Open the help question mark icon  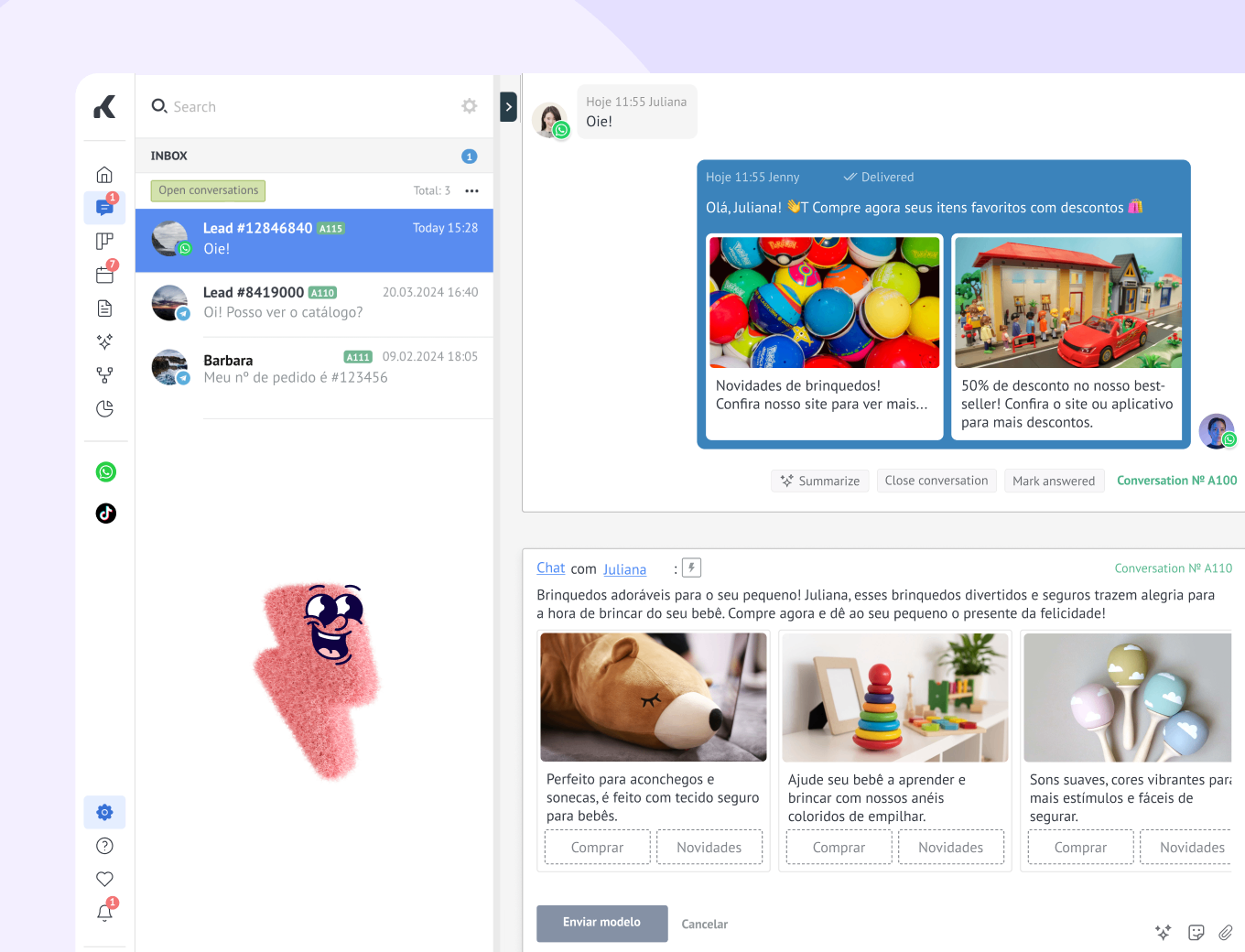tap(104, 846)
